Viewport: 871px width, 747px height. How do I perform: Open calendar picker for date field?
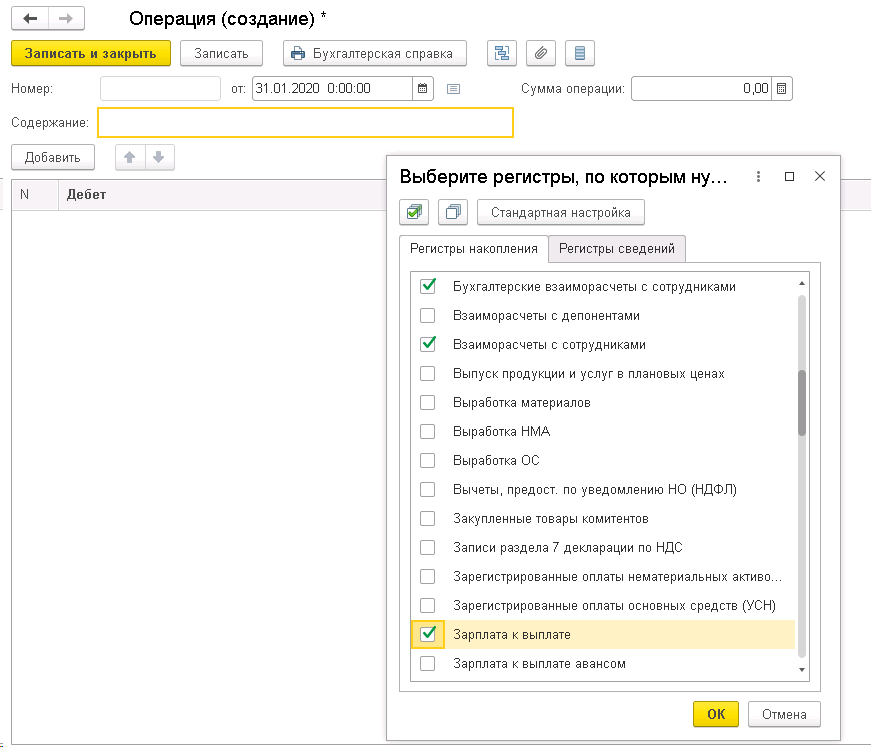[x=424, y=88]
